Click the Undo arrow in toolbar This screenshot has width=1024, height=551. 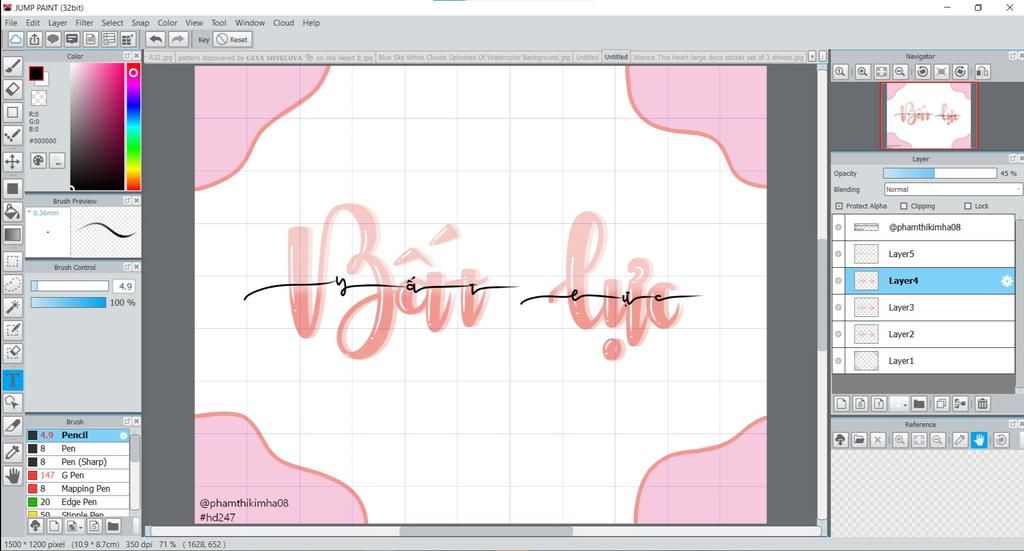click(155, 39)
